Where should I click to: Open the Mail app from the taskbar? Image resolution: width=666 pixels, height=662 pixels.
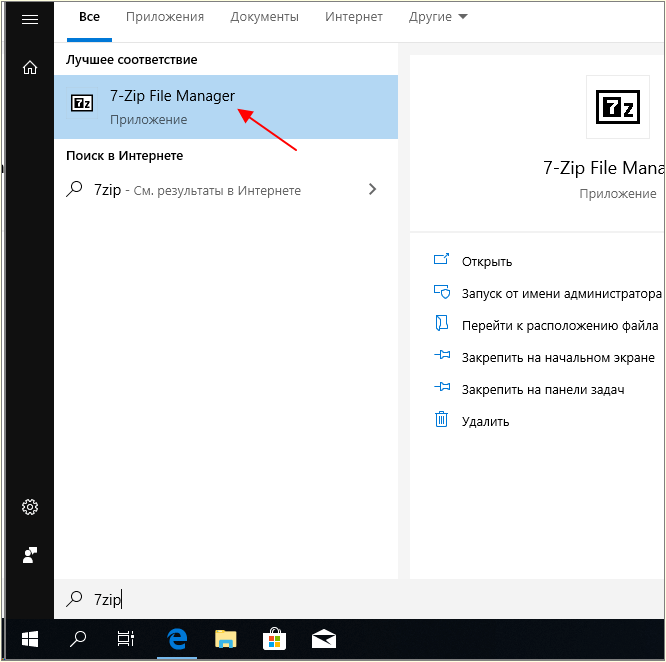pyautogui.click(x=324, y=639)
